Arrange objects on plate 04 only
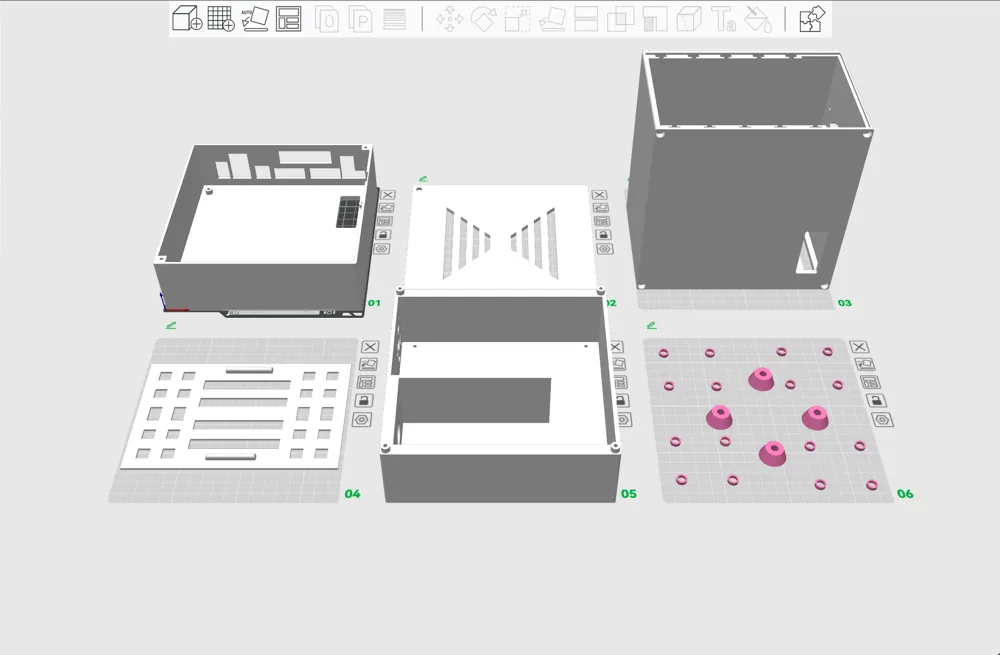Screen dimensions: 1000x655 click(x=366, y=383)
